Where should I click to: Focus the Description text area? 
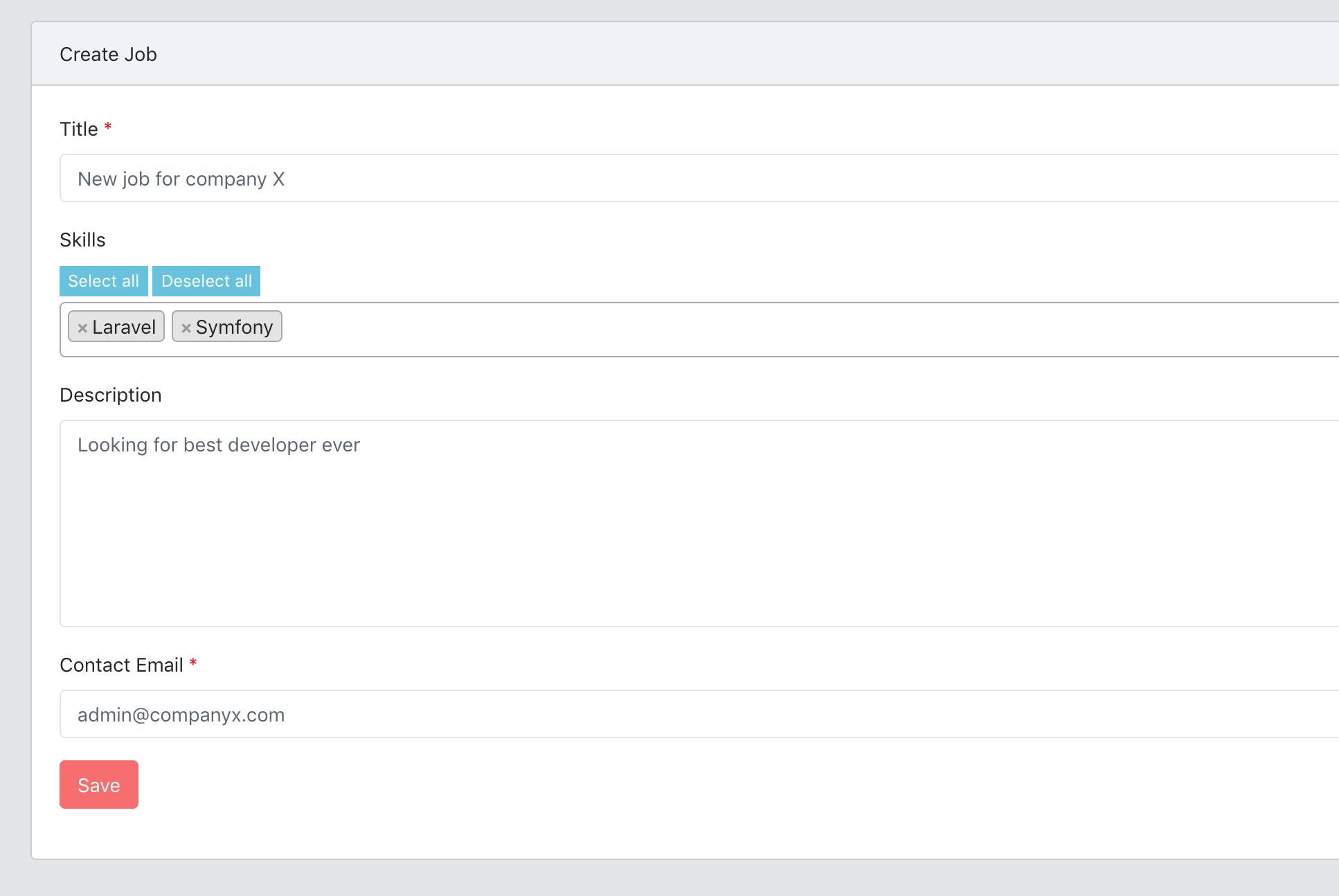[x=485, y=519]
